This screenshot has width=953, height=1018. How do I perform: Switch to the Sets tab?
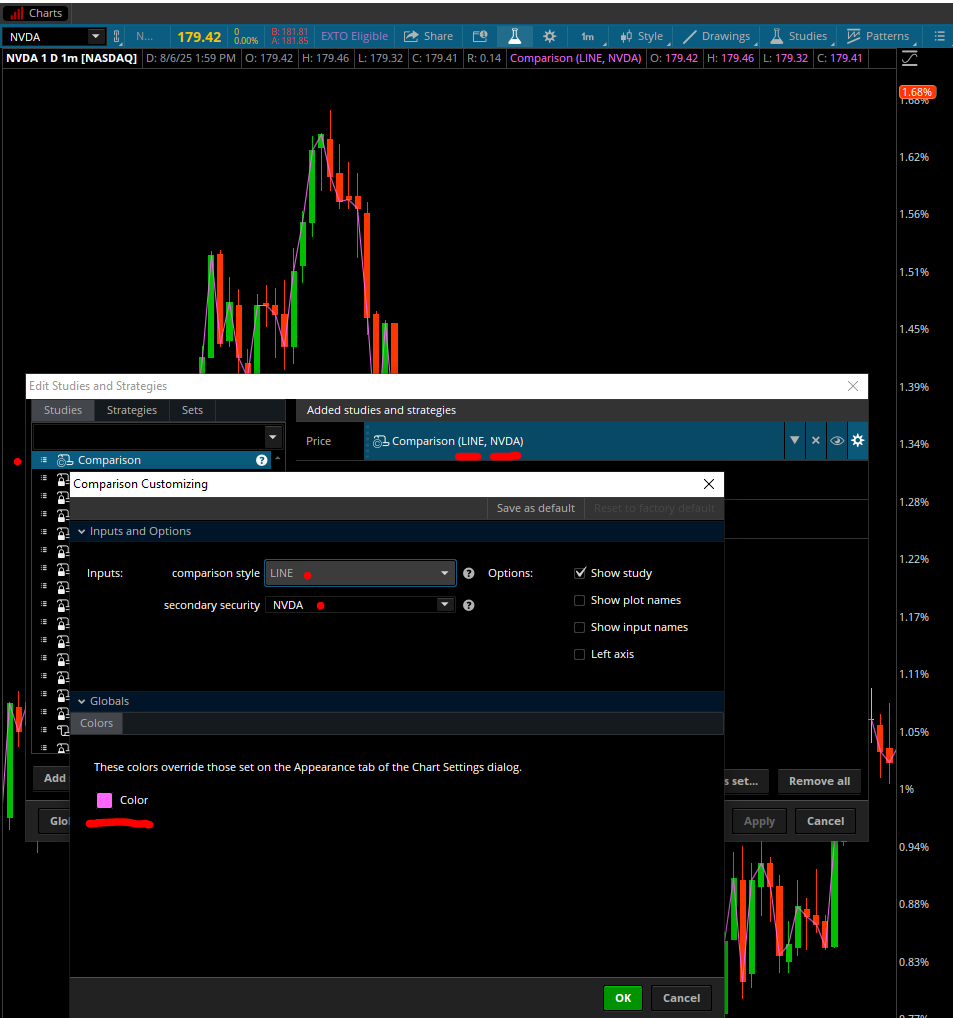(192, 410)
